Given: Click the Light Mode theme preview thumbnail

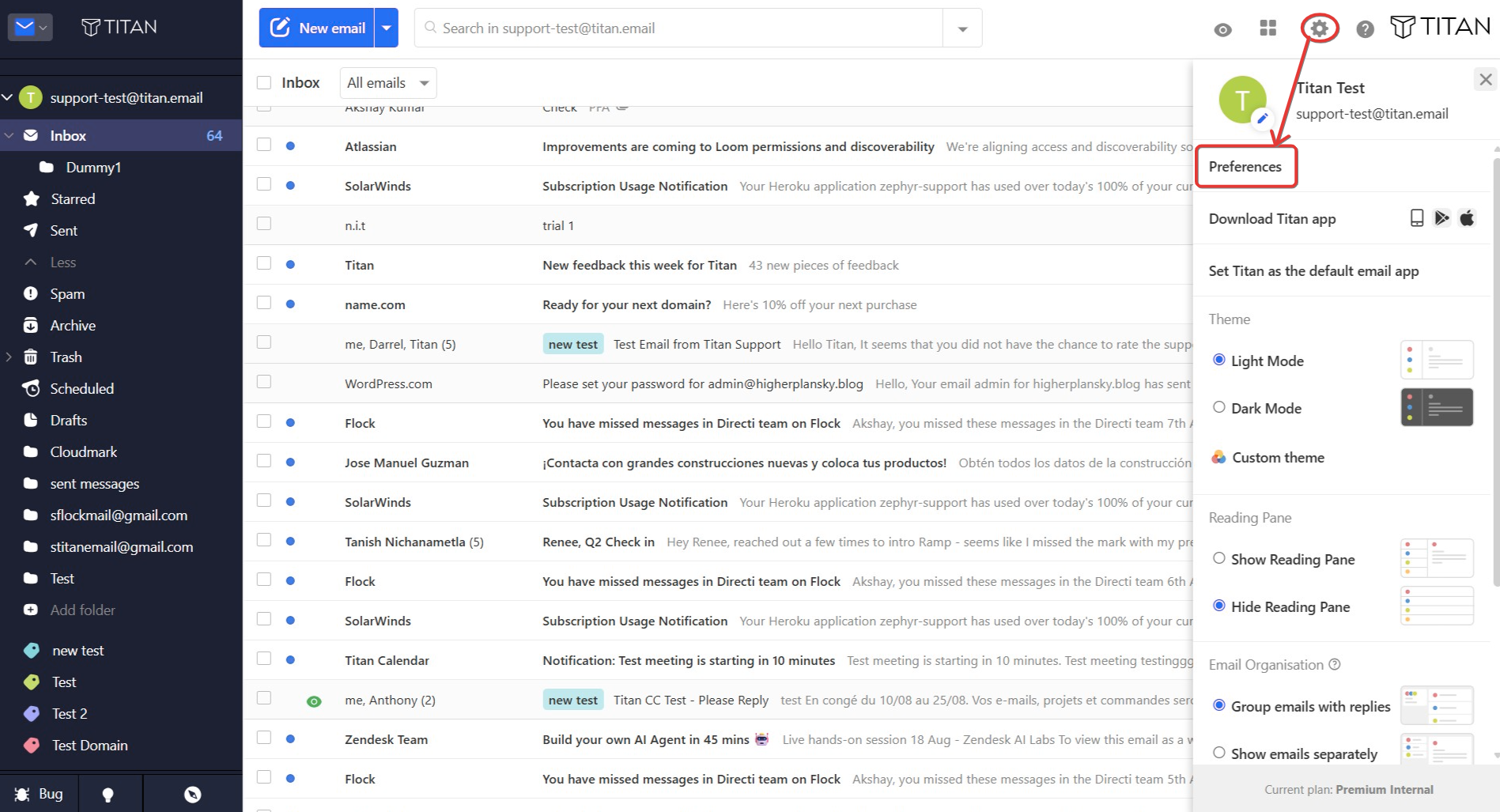Looking at the screenshot, I should pyautogui.click(x=1437, y=360).
